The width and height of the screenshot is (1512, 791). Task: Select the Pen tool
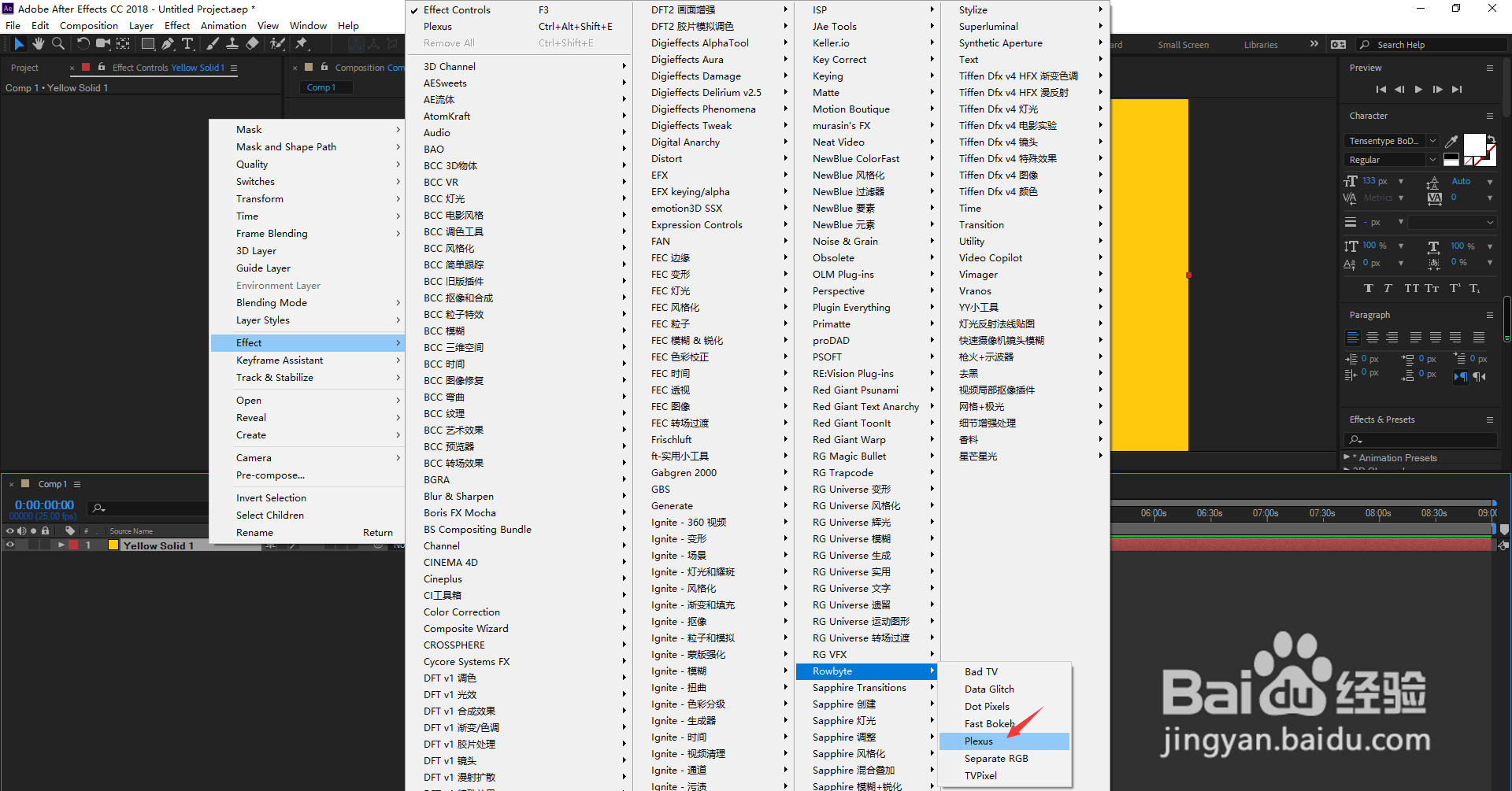point(168,44)
